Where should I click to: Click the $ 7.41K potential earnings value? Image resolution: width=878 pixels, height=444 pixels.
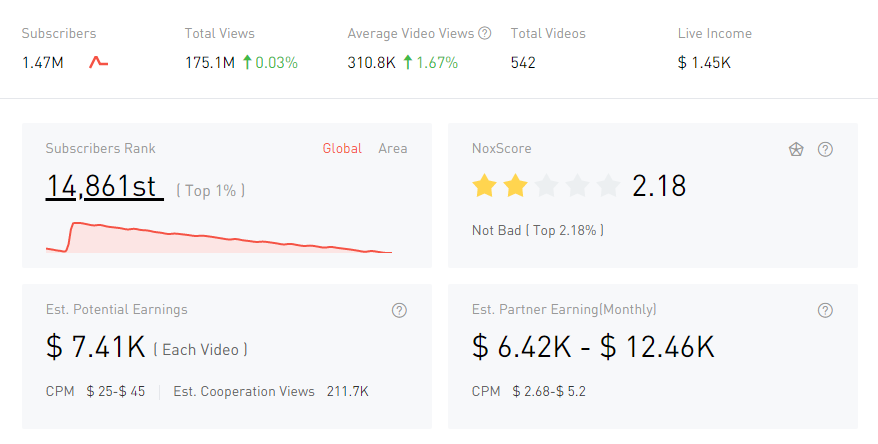96,347
